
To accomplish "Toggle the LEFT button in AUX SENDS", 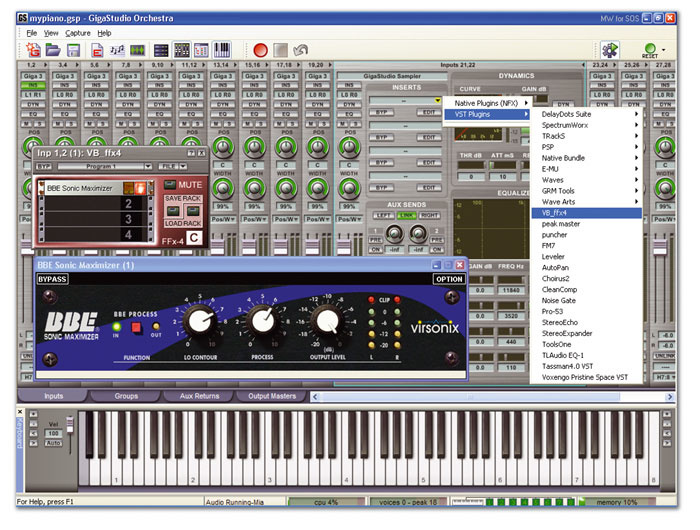I will pos(383,215).
